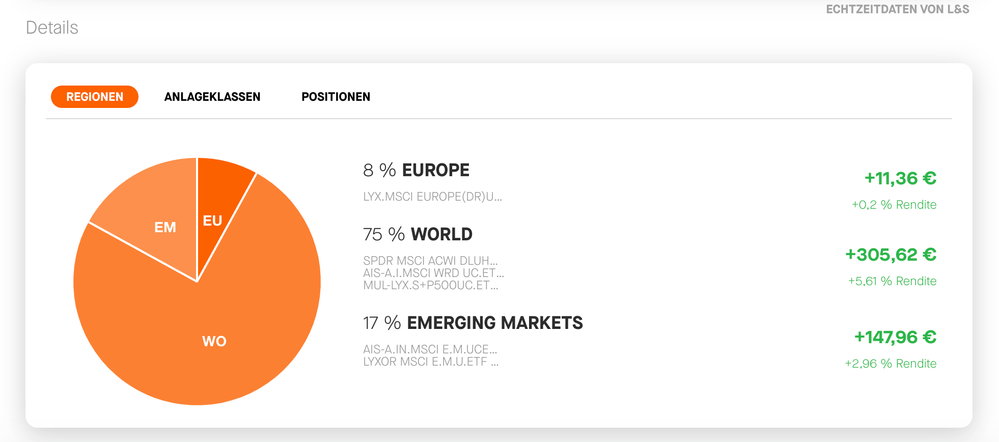
Task: Click the +305,62 € World gain value
Action: click(890, 255)
